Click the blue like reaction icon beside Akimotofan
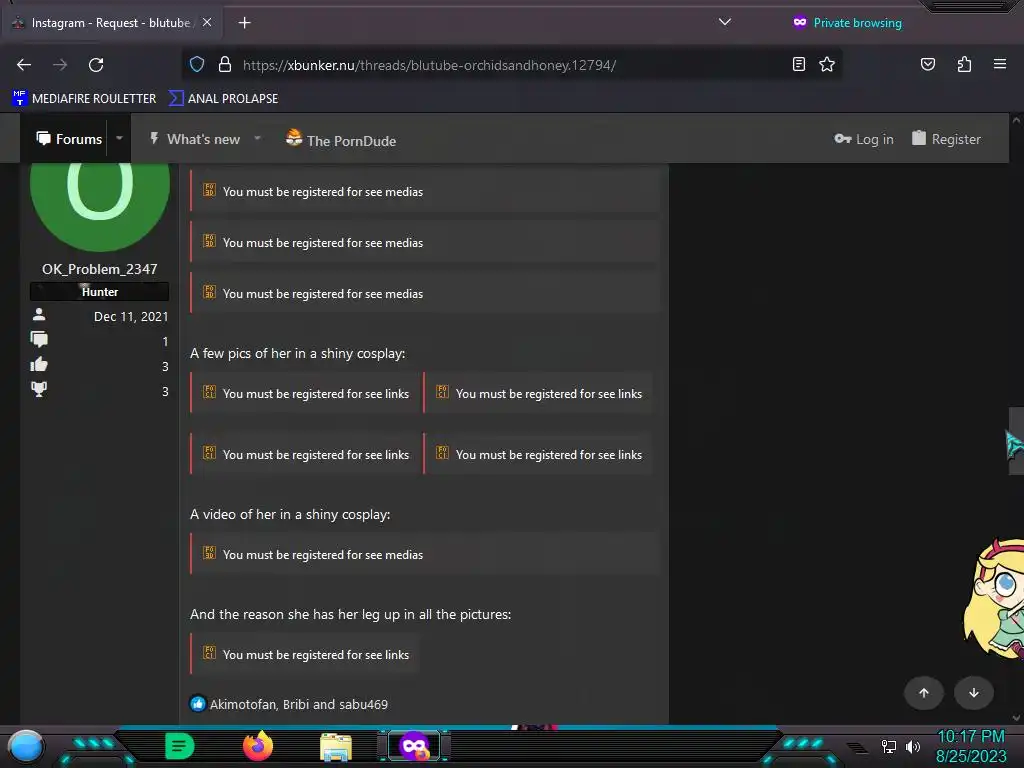The image size is (1024, 768). tap(197, 704)
